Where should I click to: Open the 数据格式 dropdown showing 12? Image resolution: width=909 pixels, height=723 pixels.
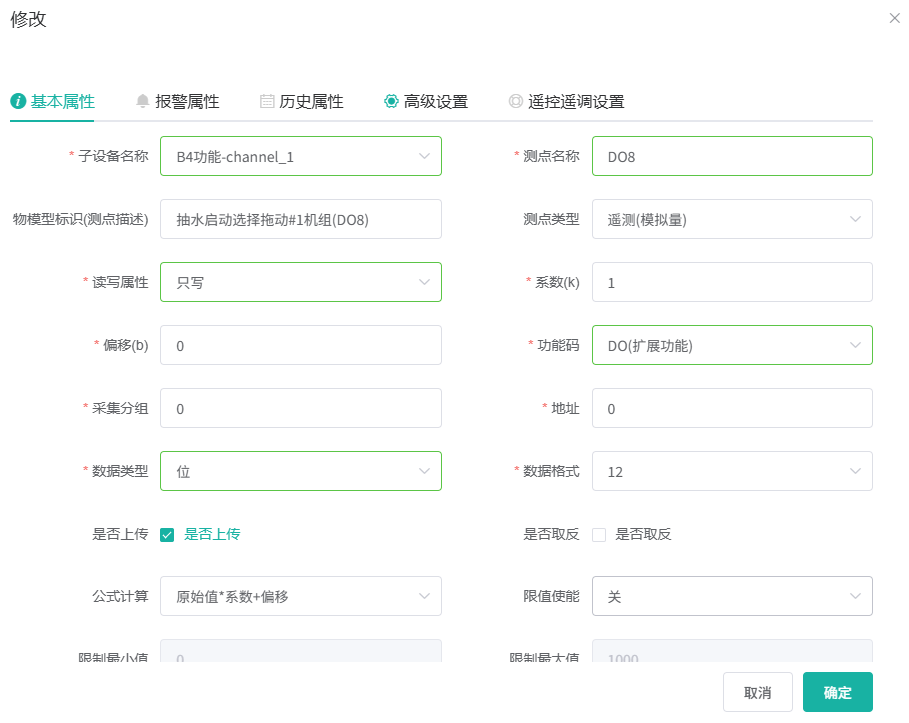[732, 471]
